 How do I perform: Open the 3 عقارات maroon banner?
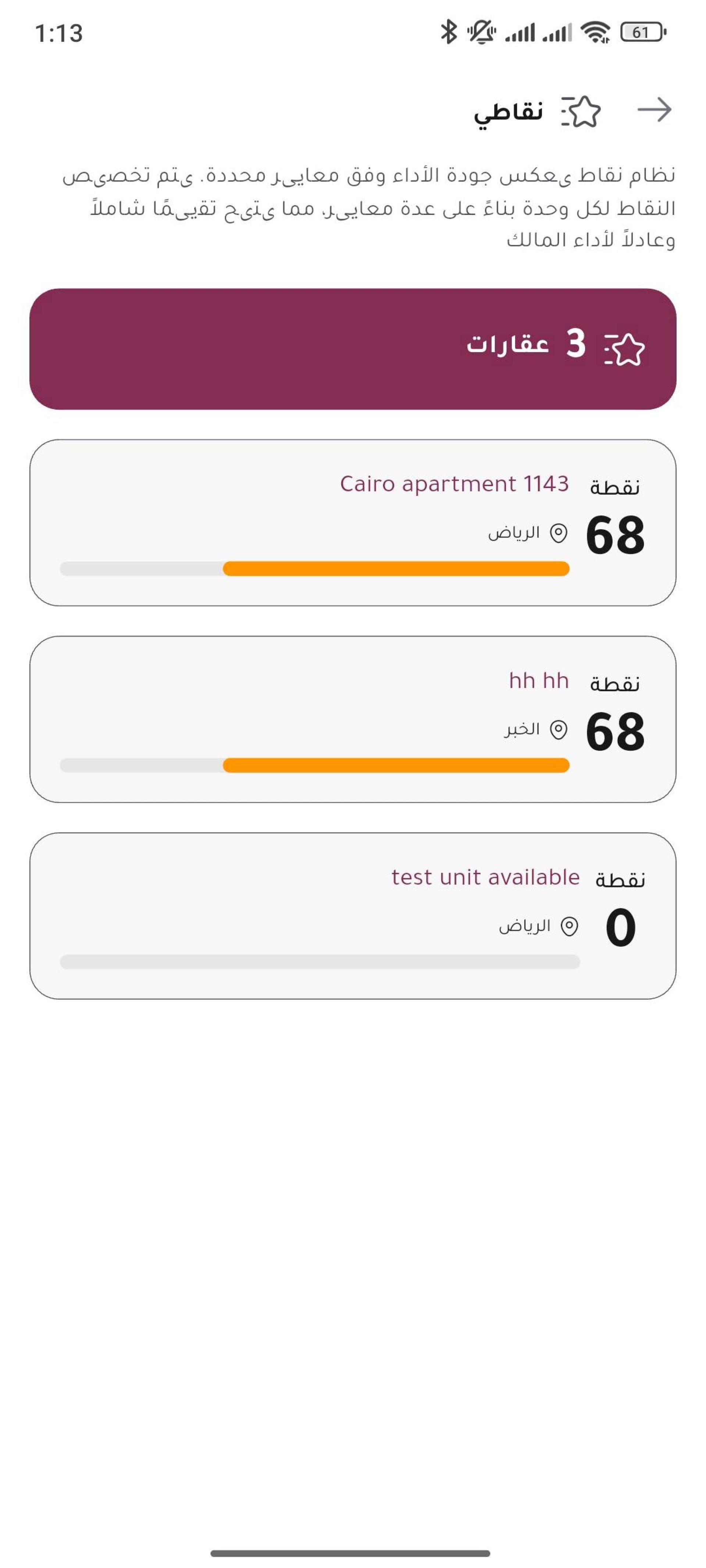[x=353, y=349]
